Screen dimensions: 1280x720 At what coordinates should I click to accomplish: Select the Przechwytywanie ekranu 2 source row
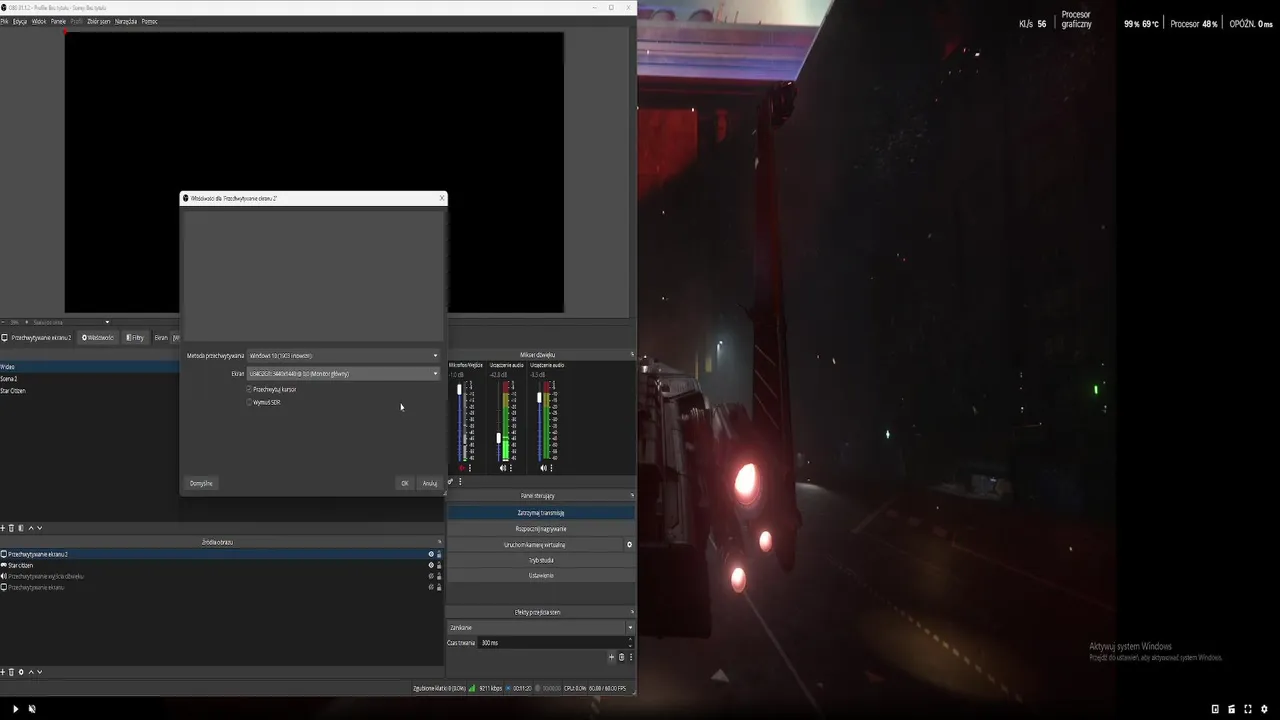(221, 554)
